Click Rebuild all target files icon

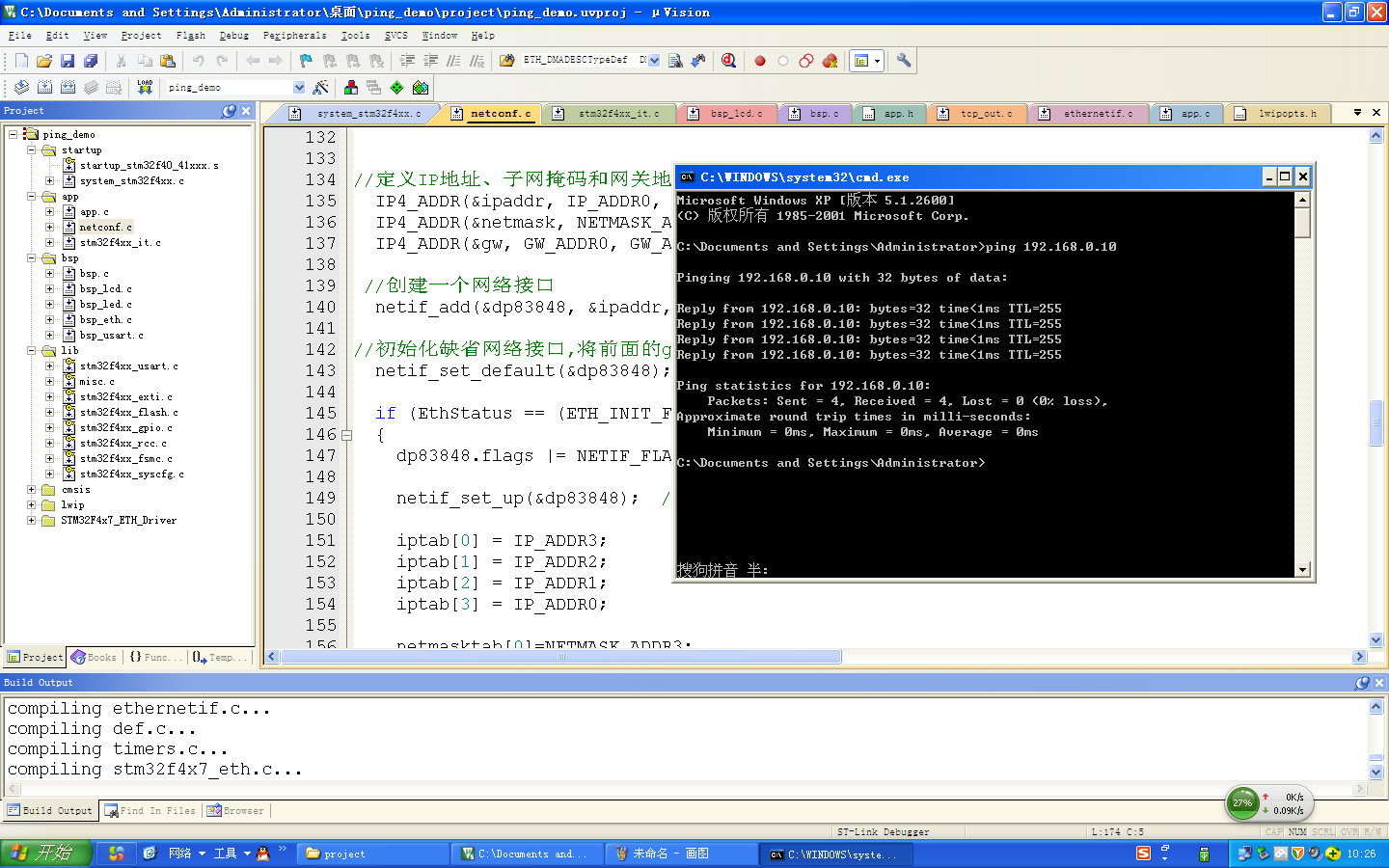[68, 87]
